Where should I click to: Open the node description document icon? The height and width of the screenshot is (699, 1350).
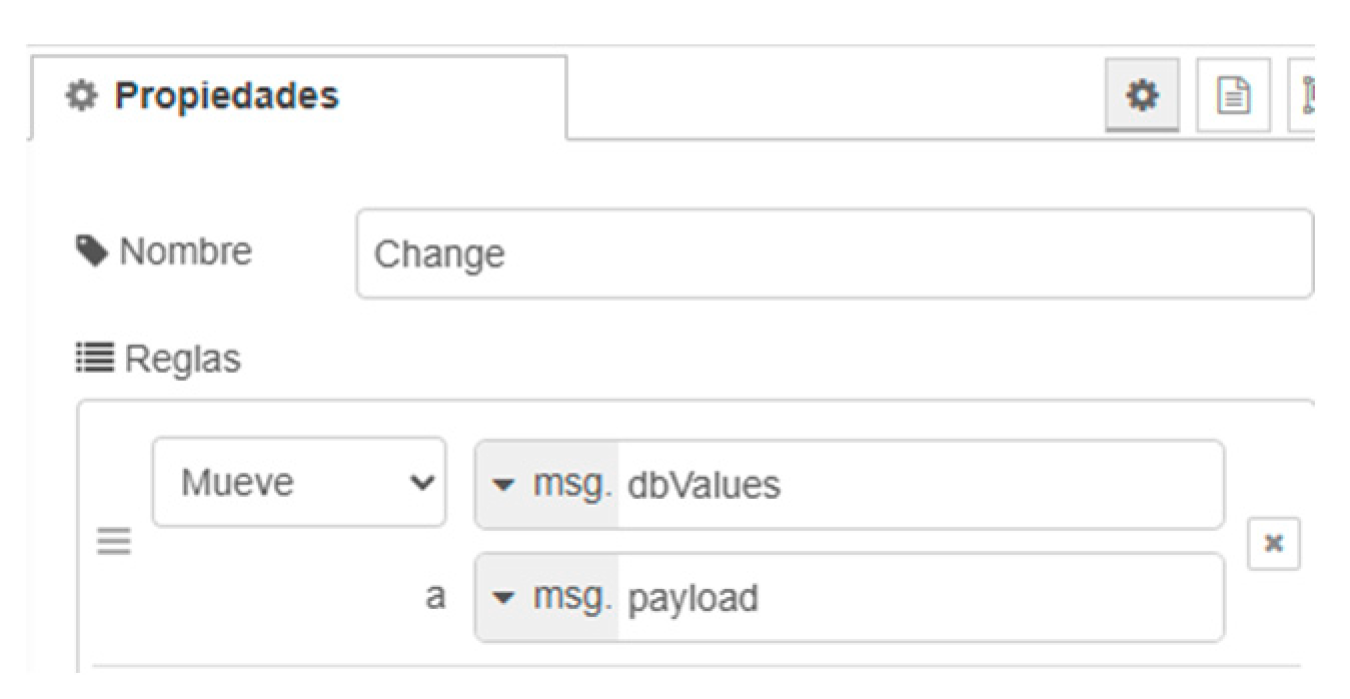(1233, 95)
